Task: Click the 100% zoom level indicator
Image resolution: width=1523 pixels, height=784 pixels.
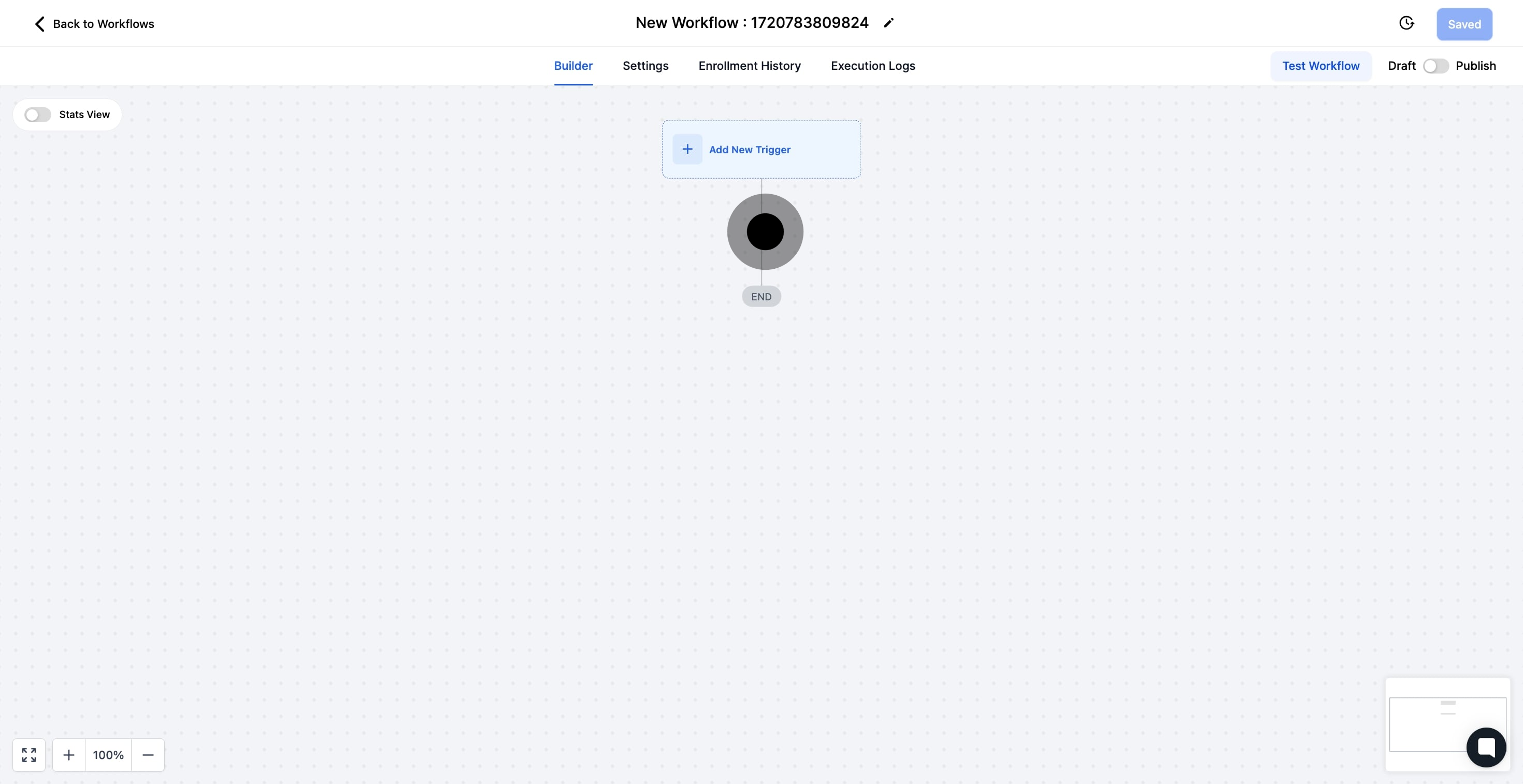Action: [108, 754]
